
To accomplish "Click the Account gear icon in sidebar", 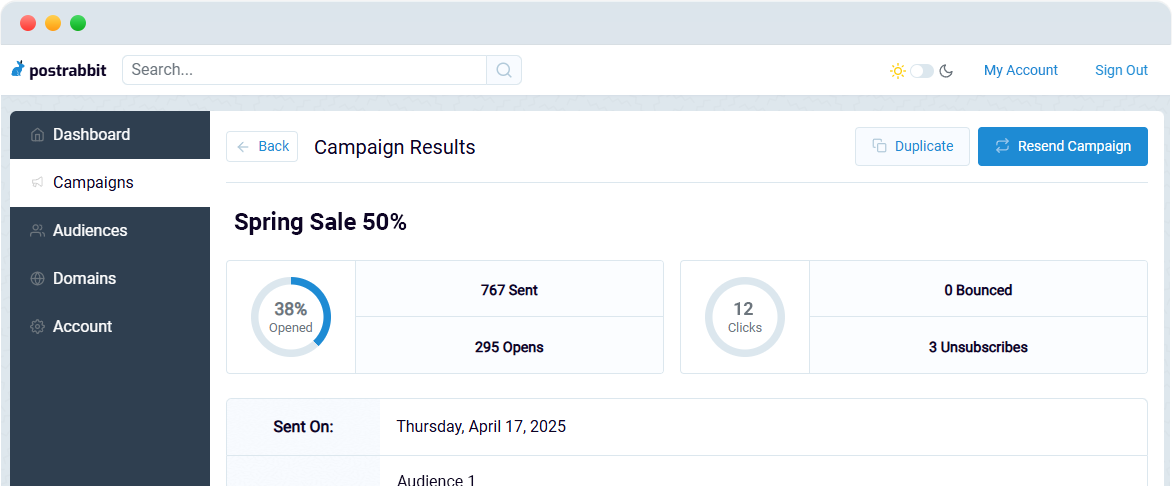I will click(x=37, y=327).
